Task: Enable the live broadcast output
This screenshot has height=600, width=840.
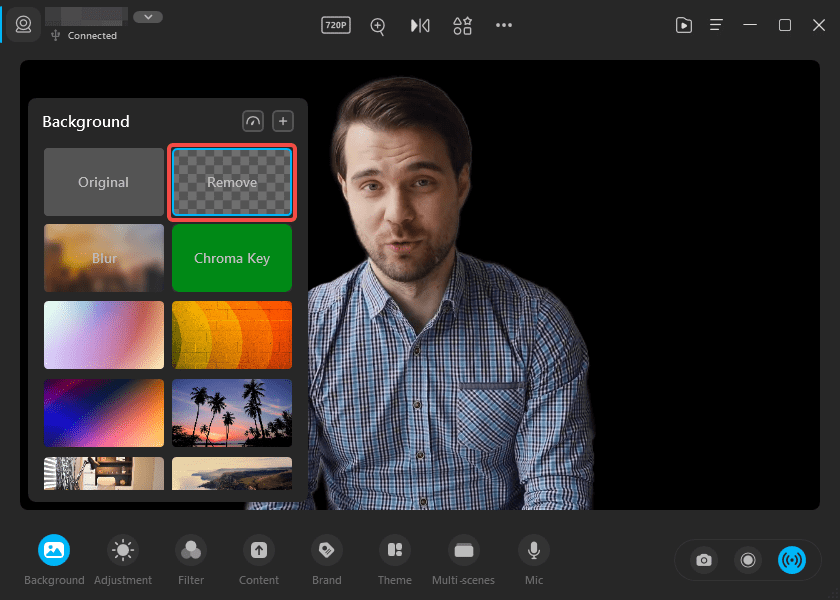Action: point(793,560)
